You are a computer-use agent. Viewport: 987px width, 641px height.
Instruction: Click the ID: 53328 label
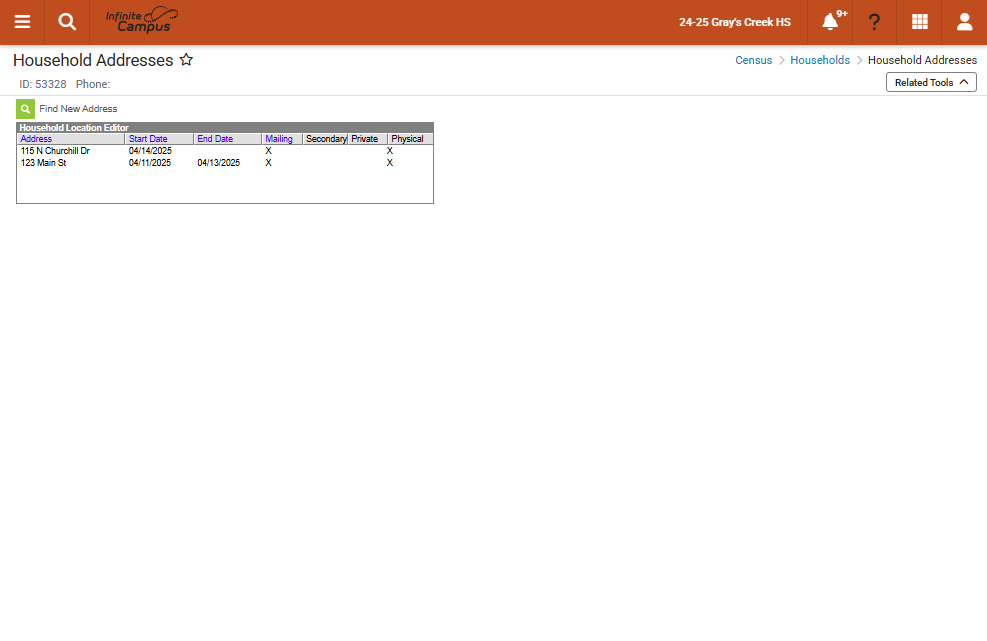pos(43,84)
